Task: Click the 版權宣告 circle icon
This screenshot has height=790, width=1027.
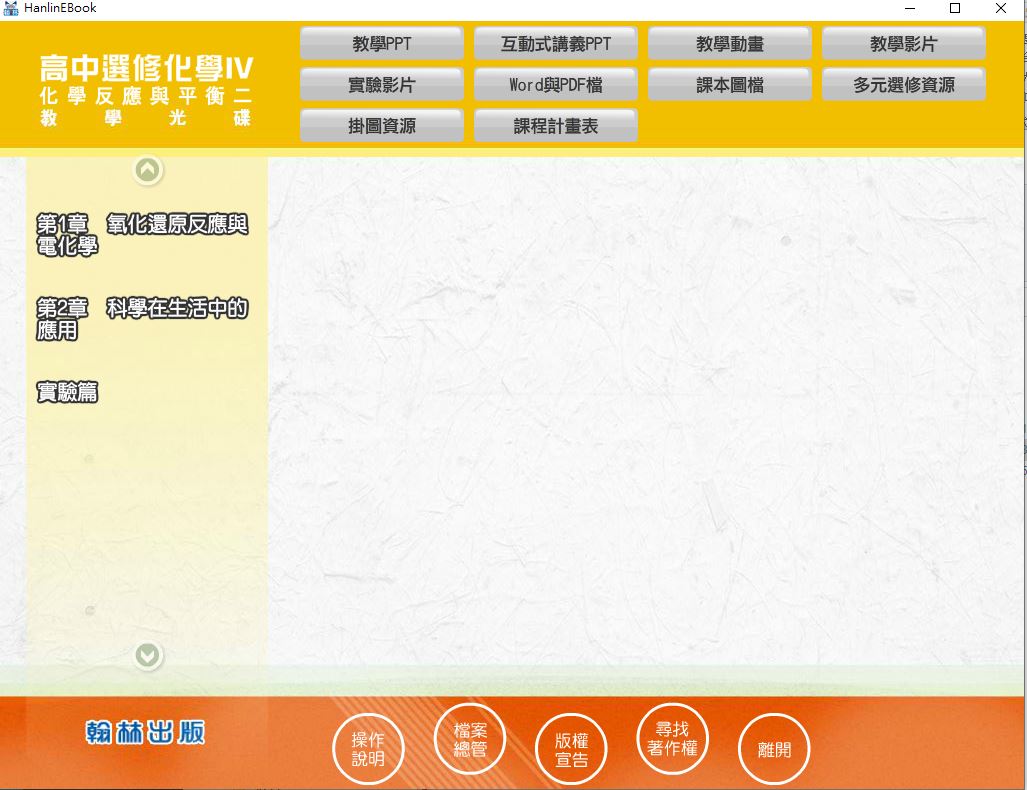Action: point(571,750)
